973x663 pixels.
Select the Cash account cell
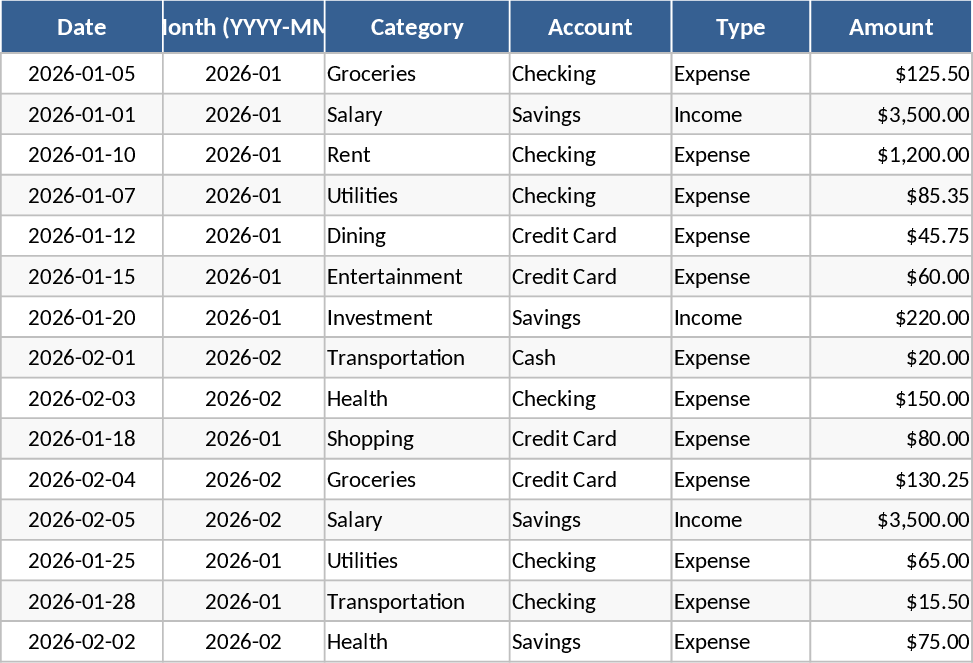(590, 358)
